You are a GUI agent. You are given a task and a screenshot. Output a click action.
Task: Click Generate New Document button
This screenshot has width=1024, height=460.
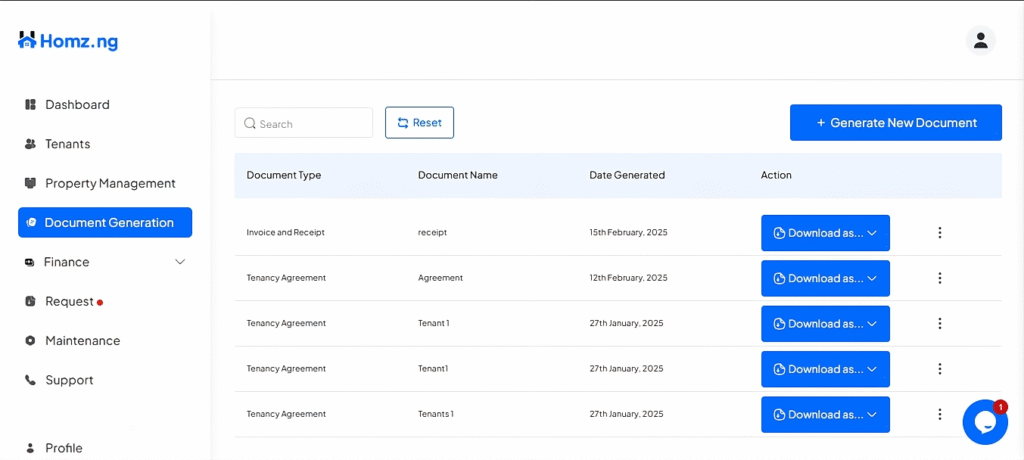tap(896, 123)
